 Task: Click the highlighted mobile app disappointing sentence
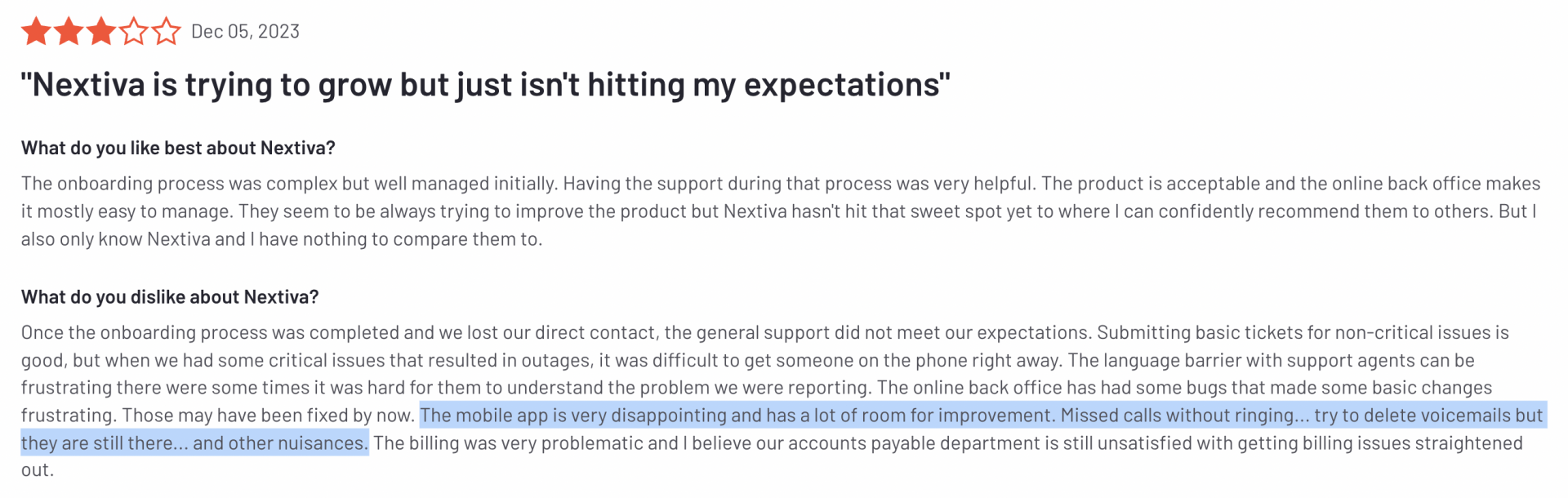(735, 416)
